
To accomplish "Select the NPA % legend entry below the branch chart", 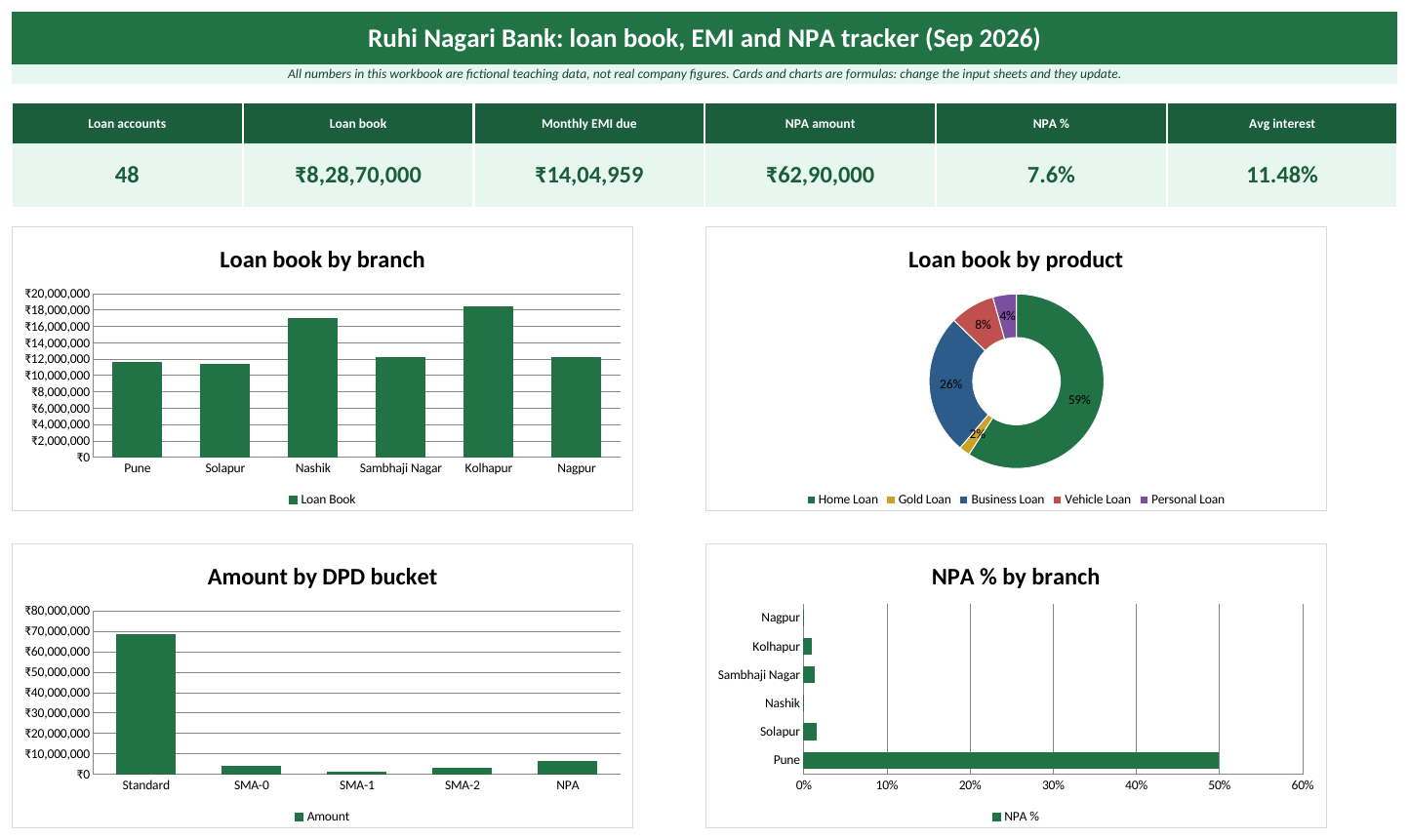I will [x=1016, y=817].
